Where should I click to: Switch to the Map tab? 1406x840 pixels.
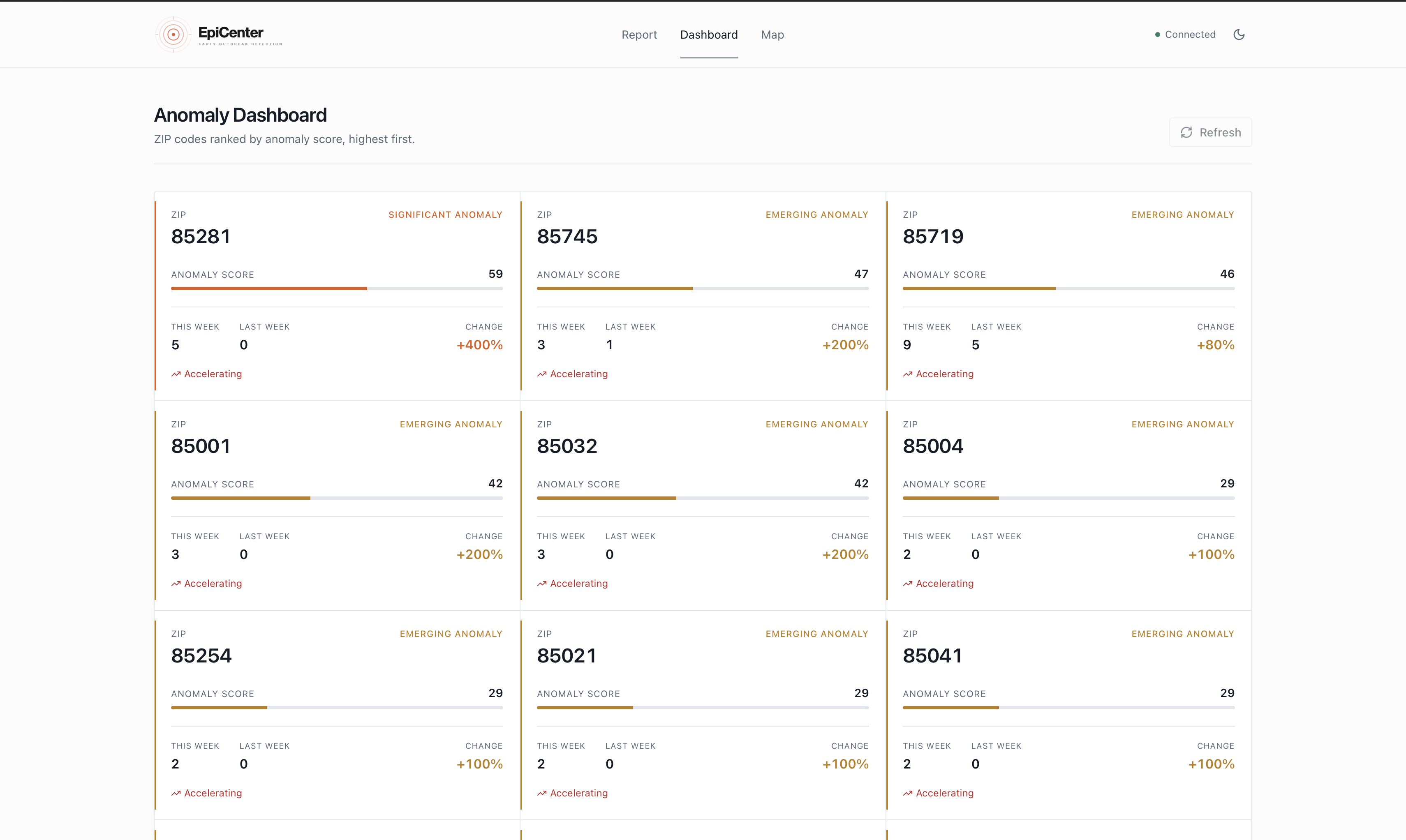point(772,35)
